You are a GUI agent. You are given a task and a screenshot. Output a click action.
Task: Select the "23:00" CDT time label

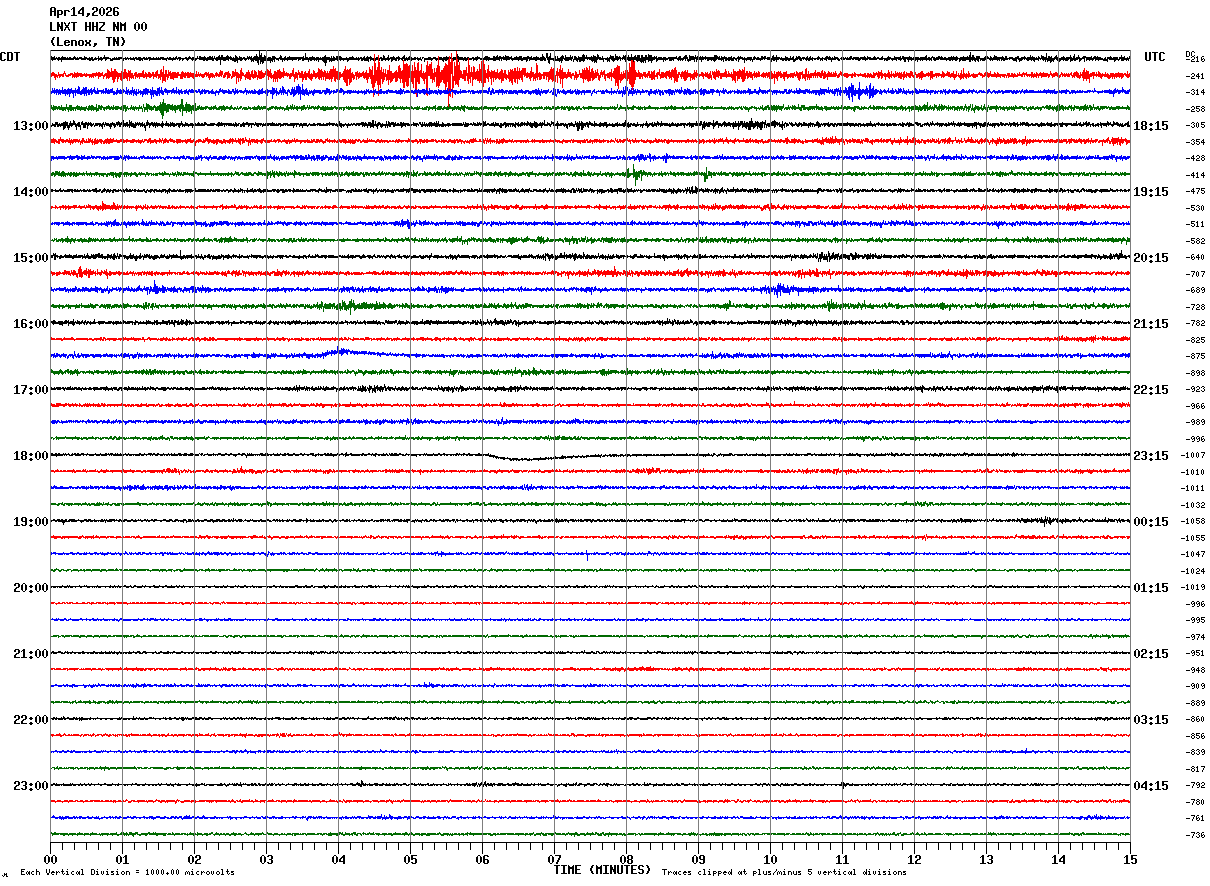[31, 785]
